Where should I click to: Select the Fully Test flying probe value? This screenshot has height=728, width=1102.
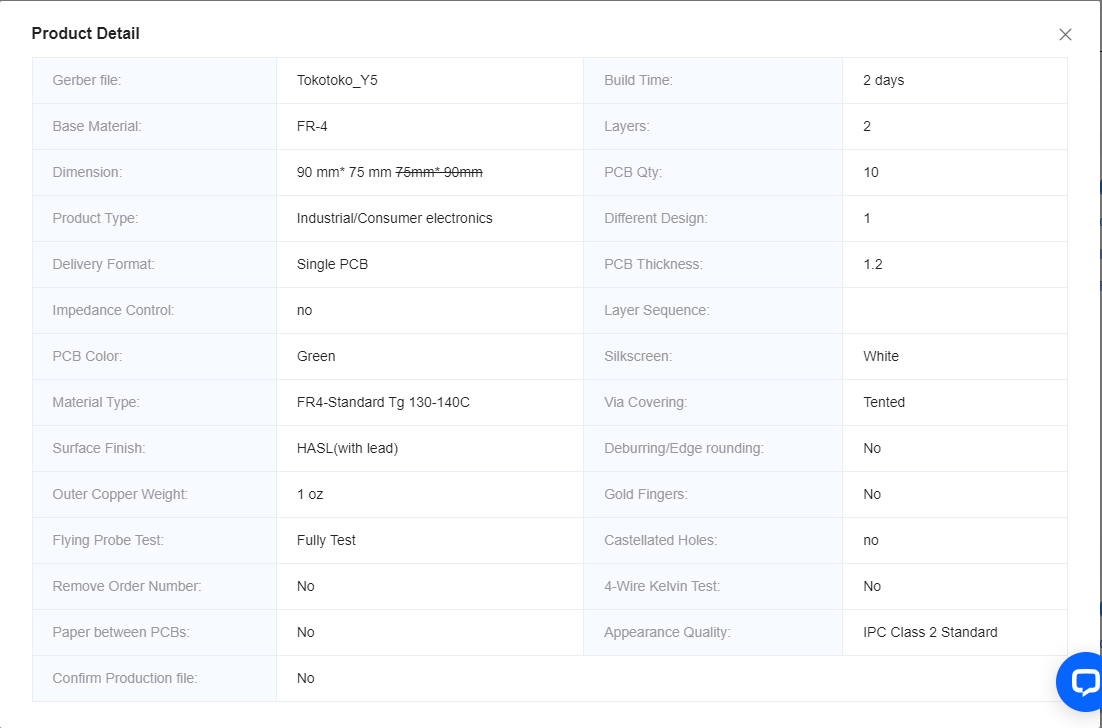[326, 540]
